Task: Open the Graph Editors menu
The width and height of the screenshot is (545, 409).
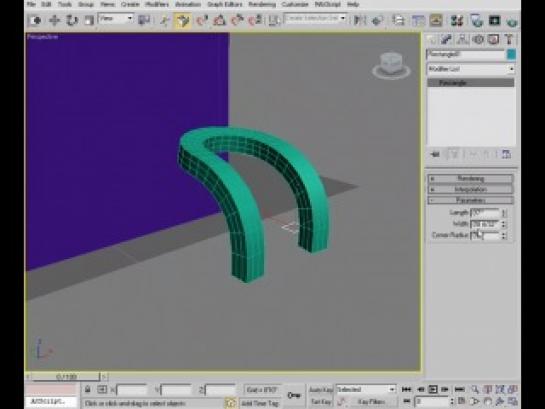Action: point(225,5)
